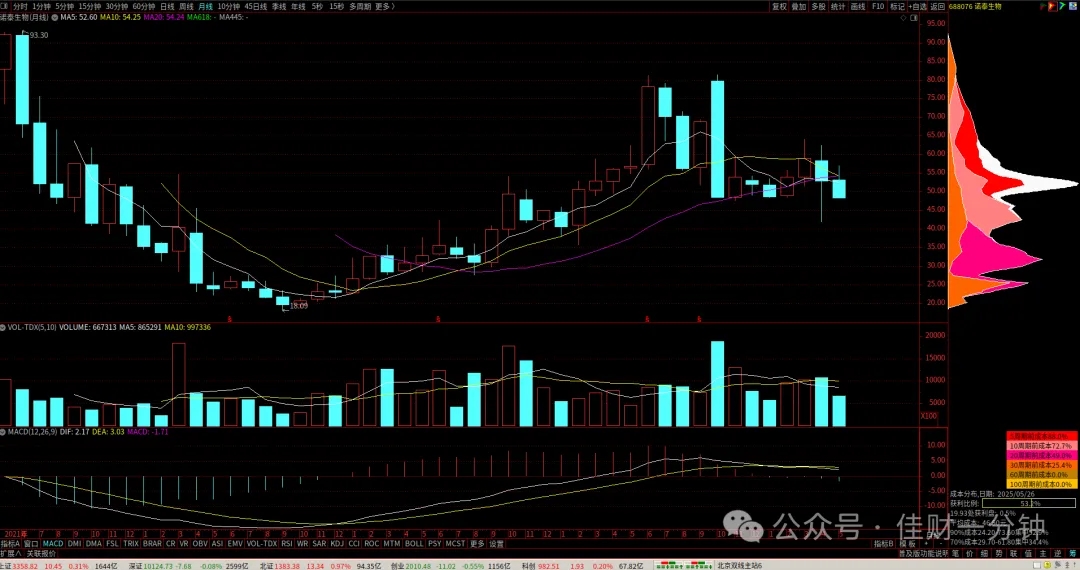Click 北京双线主站6 server status
Viewport: 1080px width, 570px height.
tap(740, 566)
